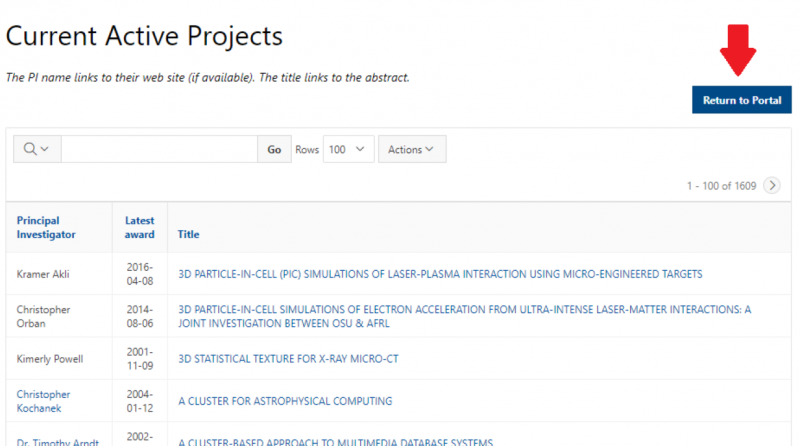Open the Rows per page dropdown

(348, 149)
